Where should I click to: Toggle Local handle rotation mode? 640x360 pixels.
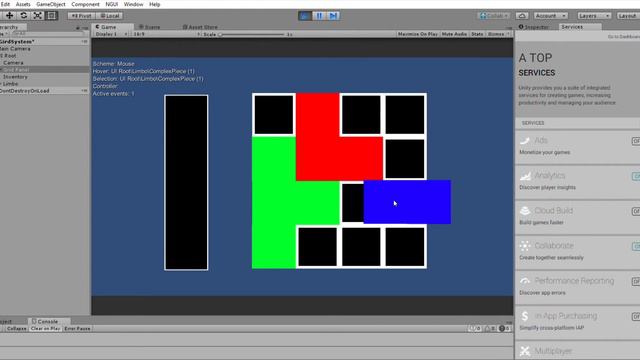click(x=110, y=16)
